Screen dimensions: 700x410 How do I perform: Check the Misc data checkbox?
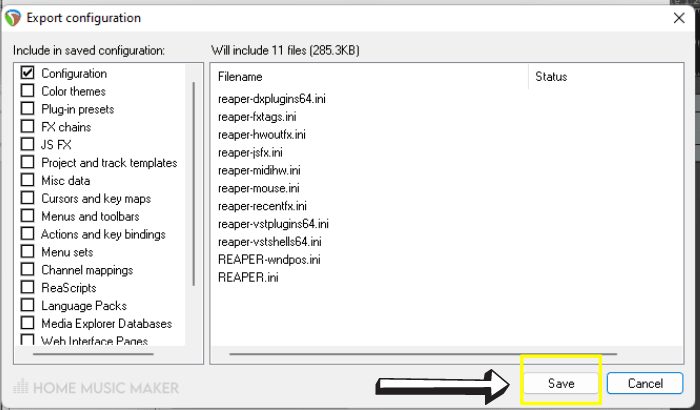(x=28, y=180)
